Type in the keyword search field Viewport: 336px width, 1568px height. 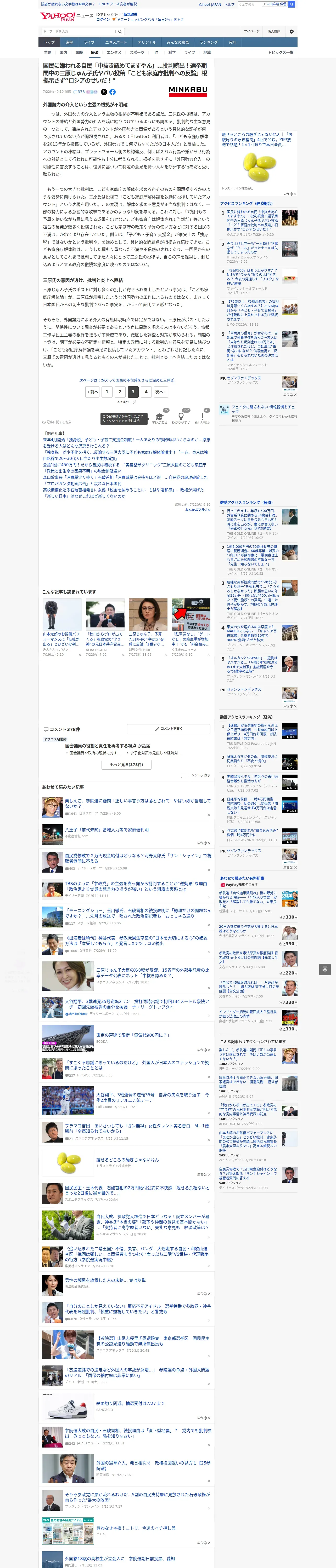tap(79, 32)
